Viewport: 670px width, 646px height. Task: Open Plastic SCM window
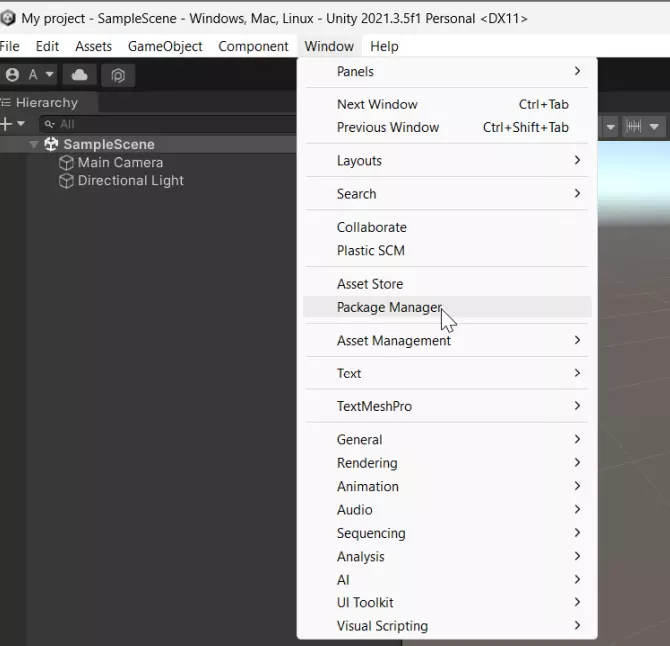point(447,250)
